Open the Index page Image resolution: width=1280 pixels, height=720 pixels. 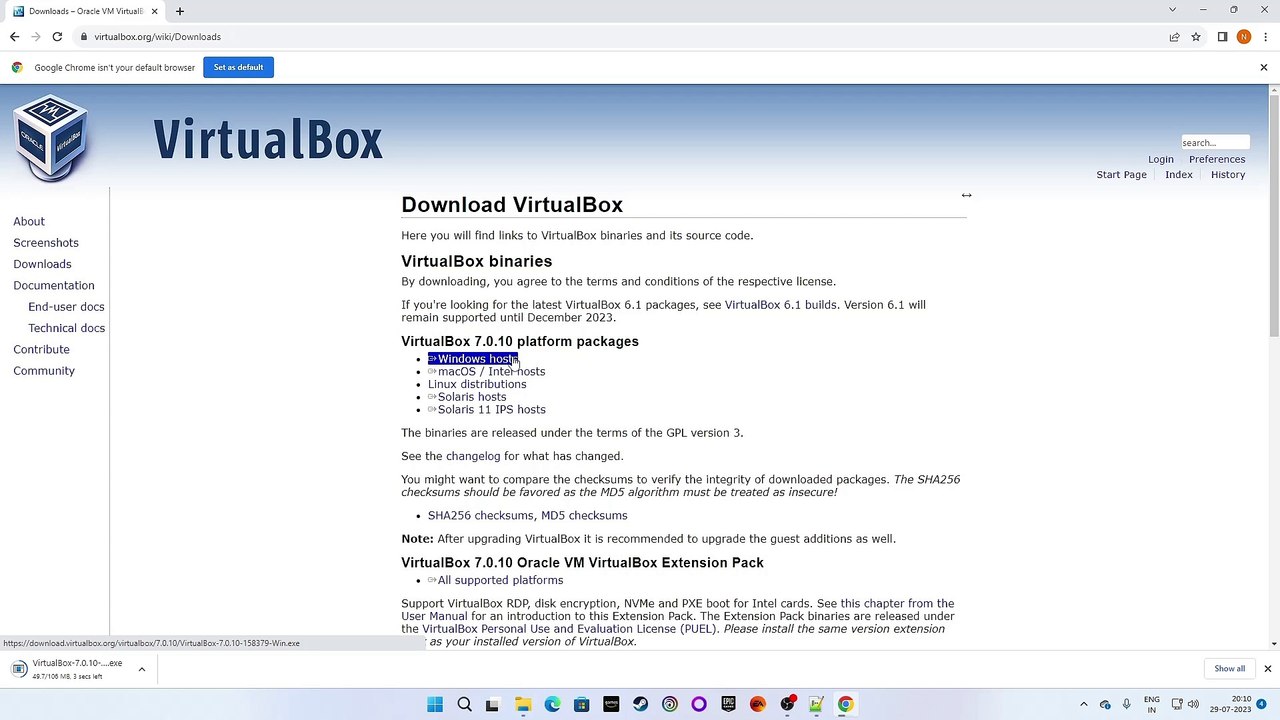pos(1178,175)
